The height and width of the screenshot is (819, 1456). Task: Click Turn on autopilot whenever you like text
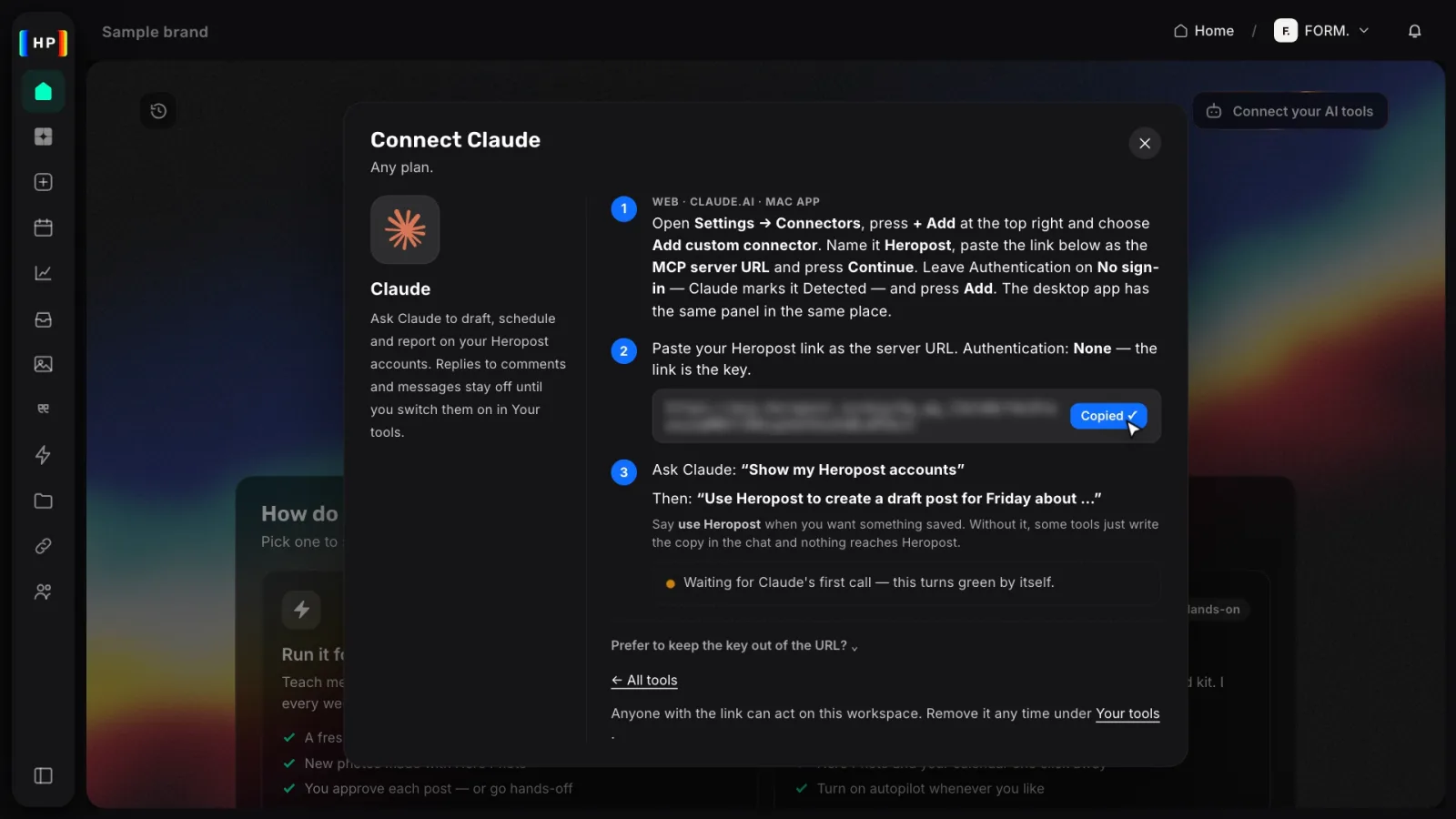pos(930,789)
